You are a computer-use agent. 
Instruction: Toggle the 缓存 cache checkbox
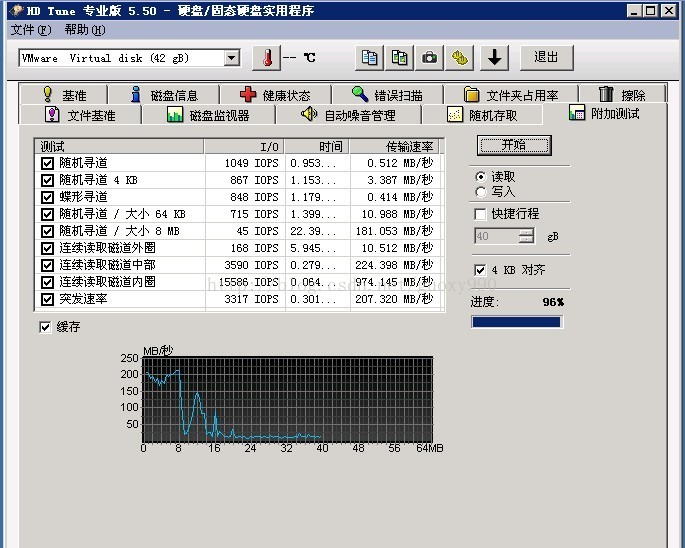click(x=45, y=327)
